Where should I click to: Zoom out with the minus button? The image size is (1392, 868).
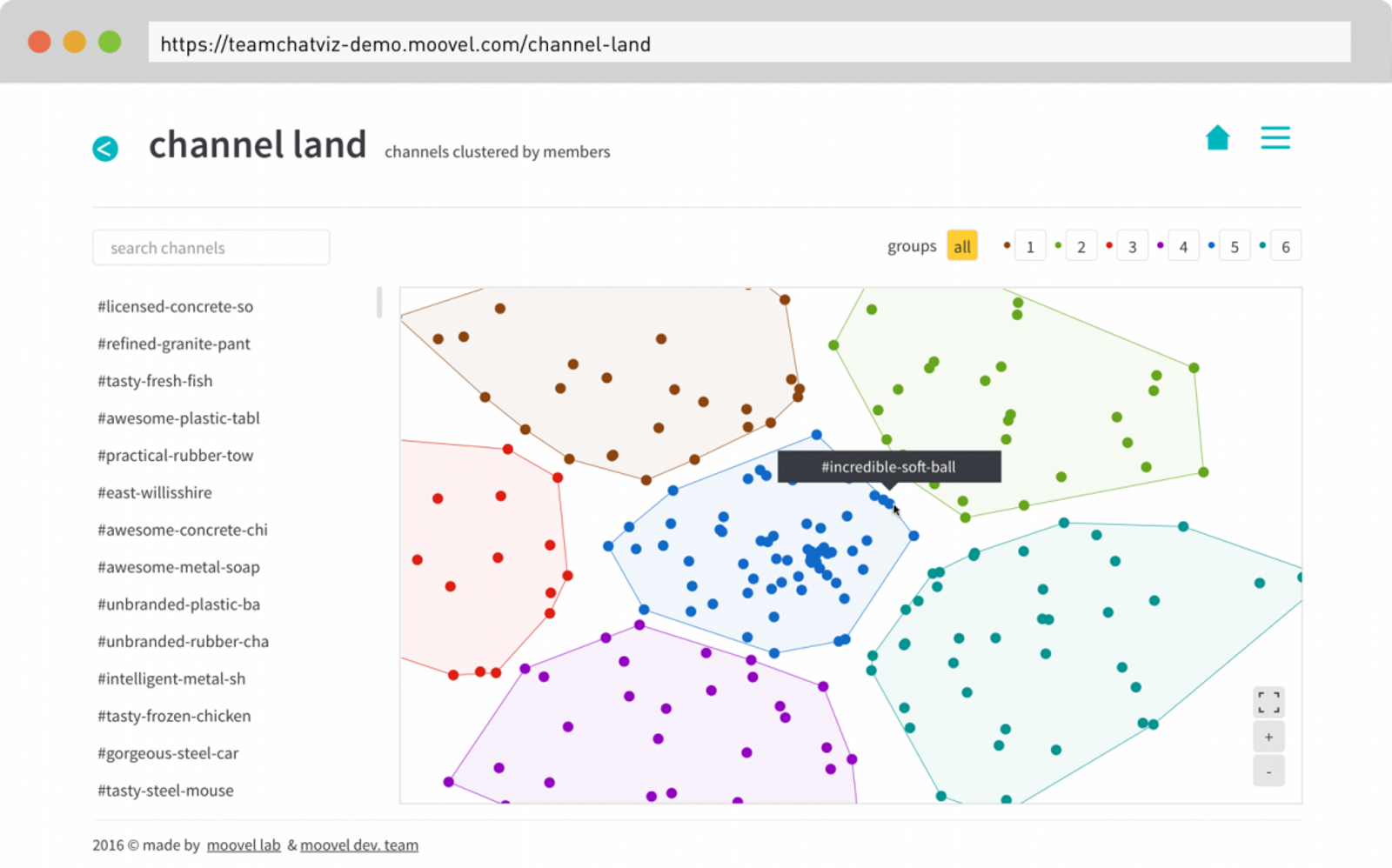[x=1268, y=771]
